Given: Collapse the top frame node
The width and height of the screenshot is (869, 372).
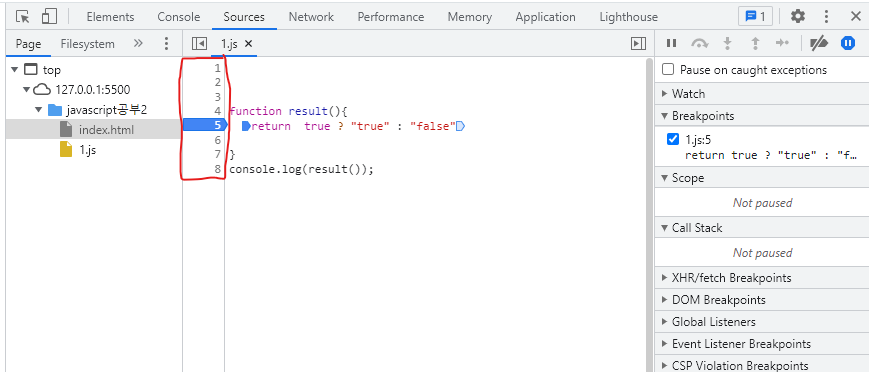Looking at the screenshot, I should point(14,70).
